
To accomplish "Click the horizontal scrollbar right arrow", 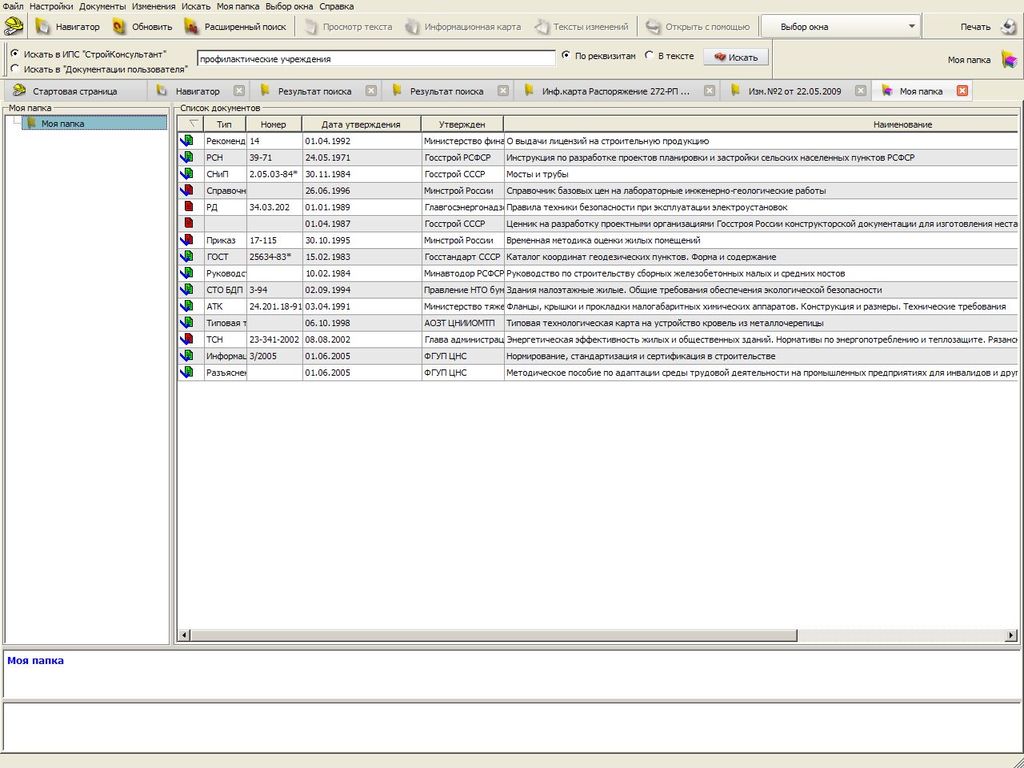I will pyautogui.click(x=1012, y=635).
